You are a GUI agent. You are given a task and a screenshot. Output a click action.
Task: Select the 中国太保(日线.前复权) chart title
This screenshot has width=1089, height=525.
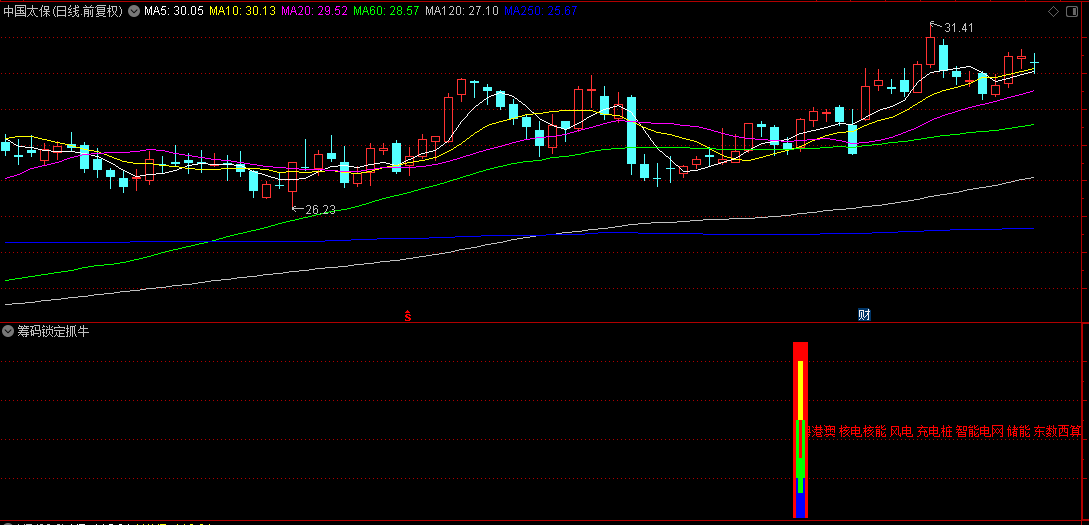coord(63,11)
